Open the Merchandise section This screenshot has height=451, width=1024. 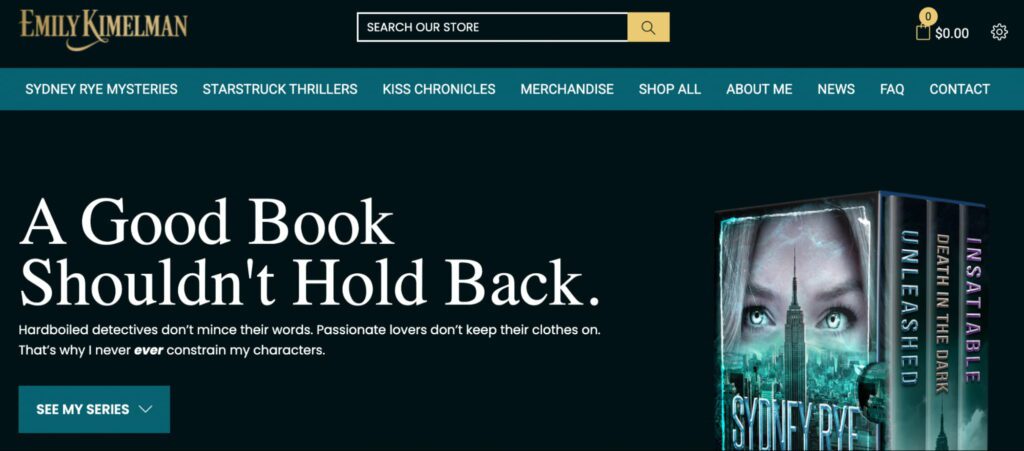click(567, 89)
